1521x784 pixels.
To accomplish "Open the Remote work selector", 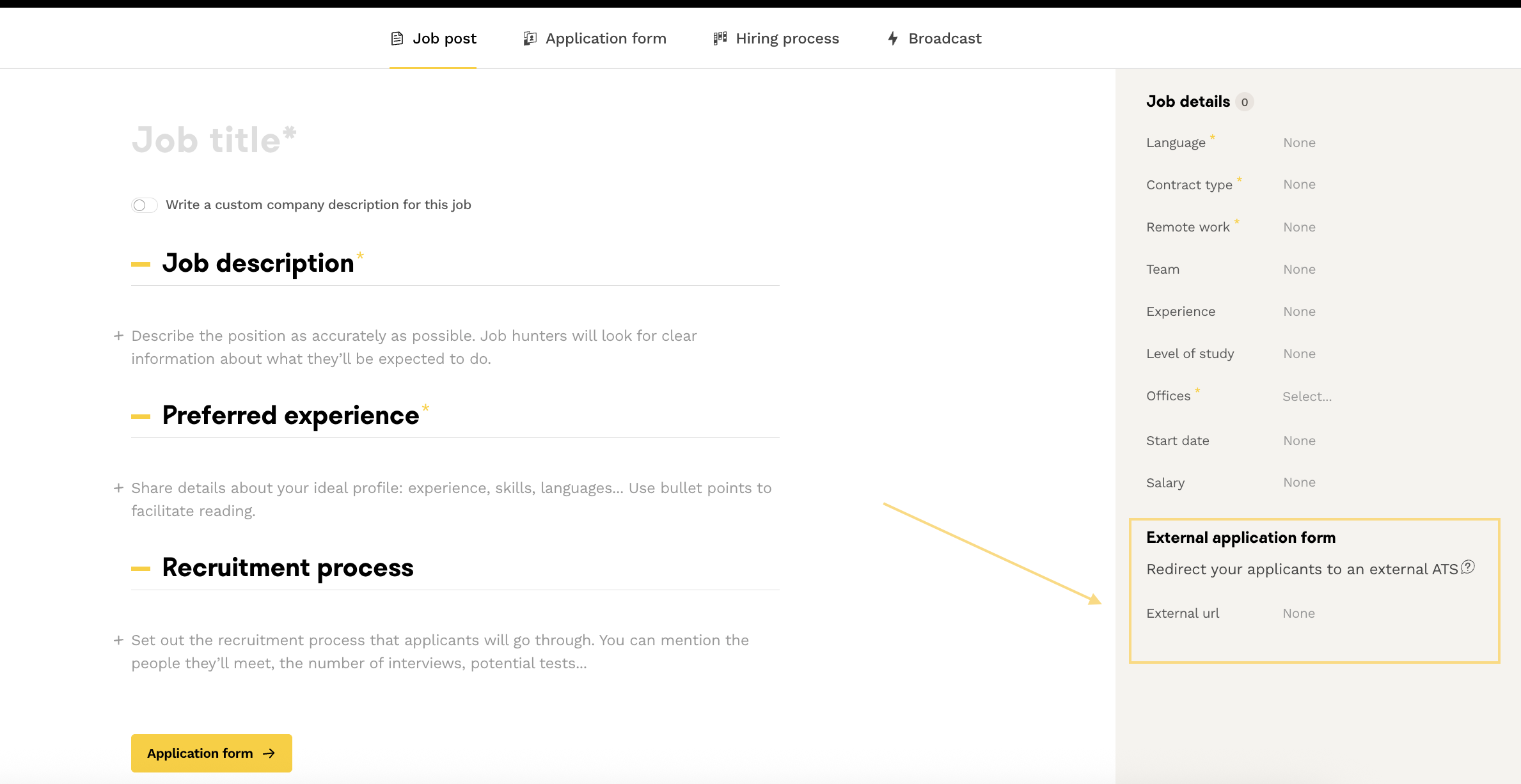I will click(x=1299, y=227).
